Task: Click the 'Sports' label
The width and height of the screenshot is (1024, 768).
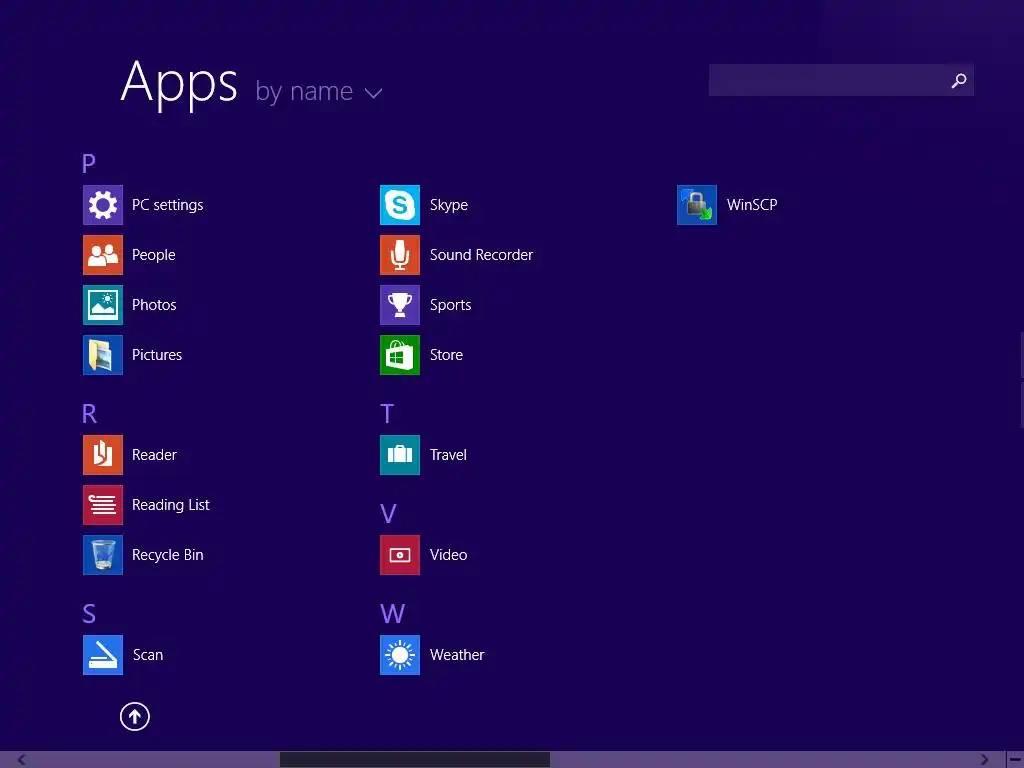Action: click(x=451, y=305)
